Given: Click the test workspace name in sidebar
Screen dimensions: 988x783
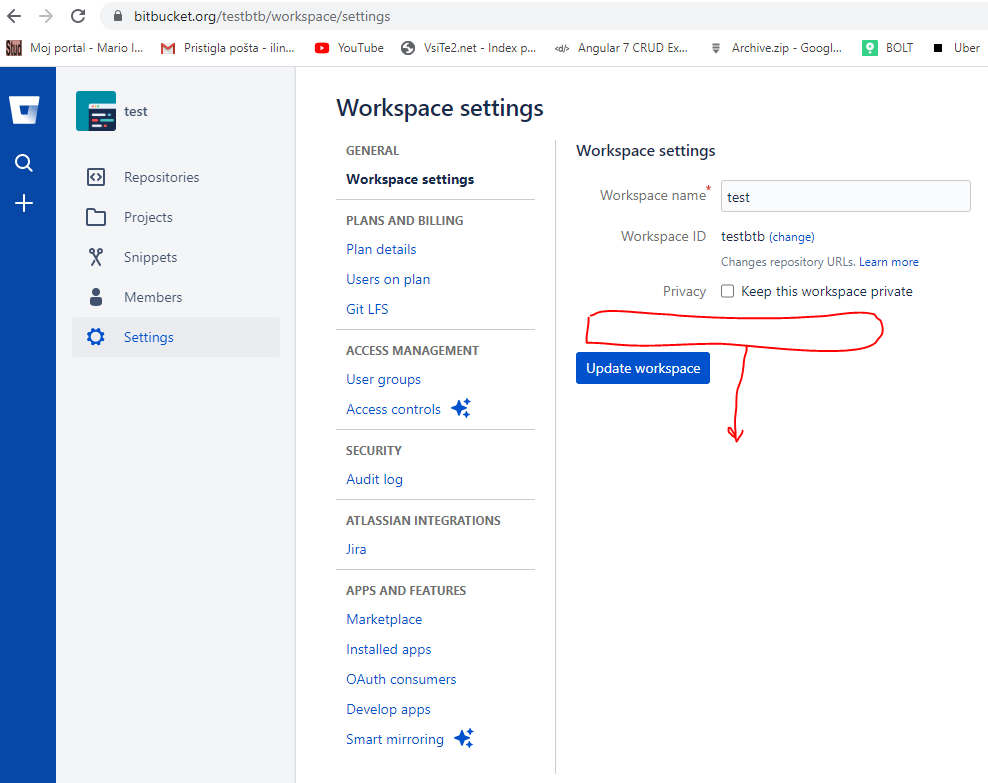Looking at the screenshot, I should click(x=135, y=111).
